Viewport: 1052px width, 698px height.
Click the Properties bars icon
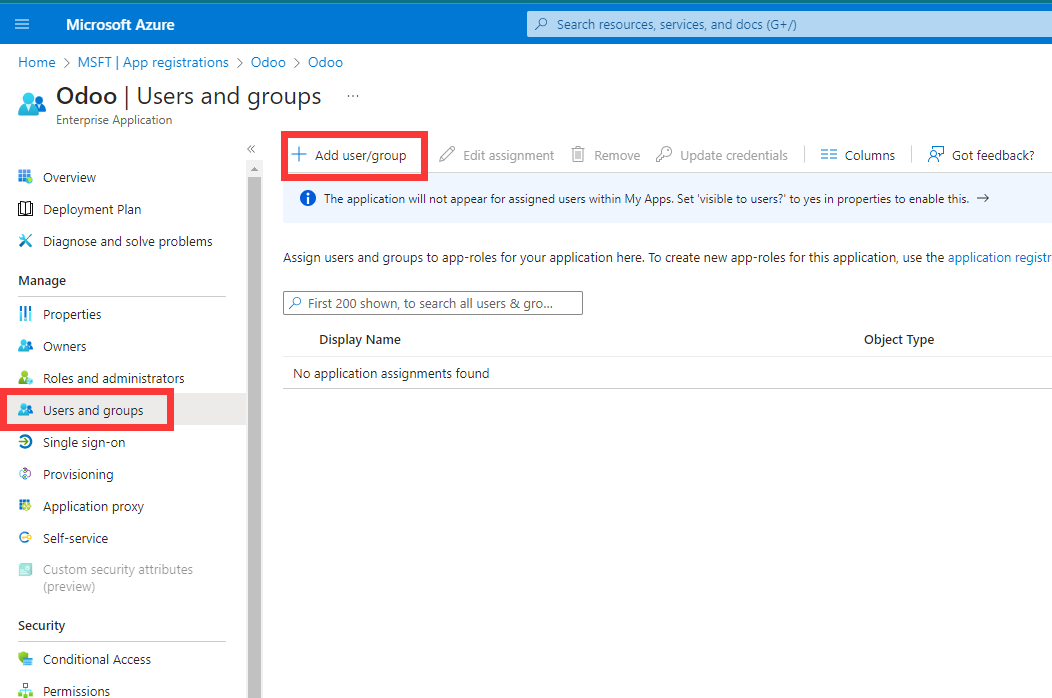[x=25, y=313]
